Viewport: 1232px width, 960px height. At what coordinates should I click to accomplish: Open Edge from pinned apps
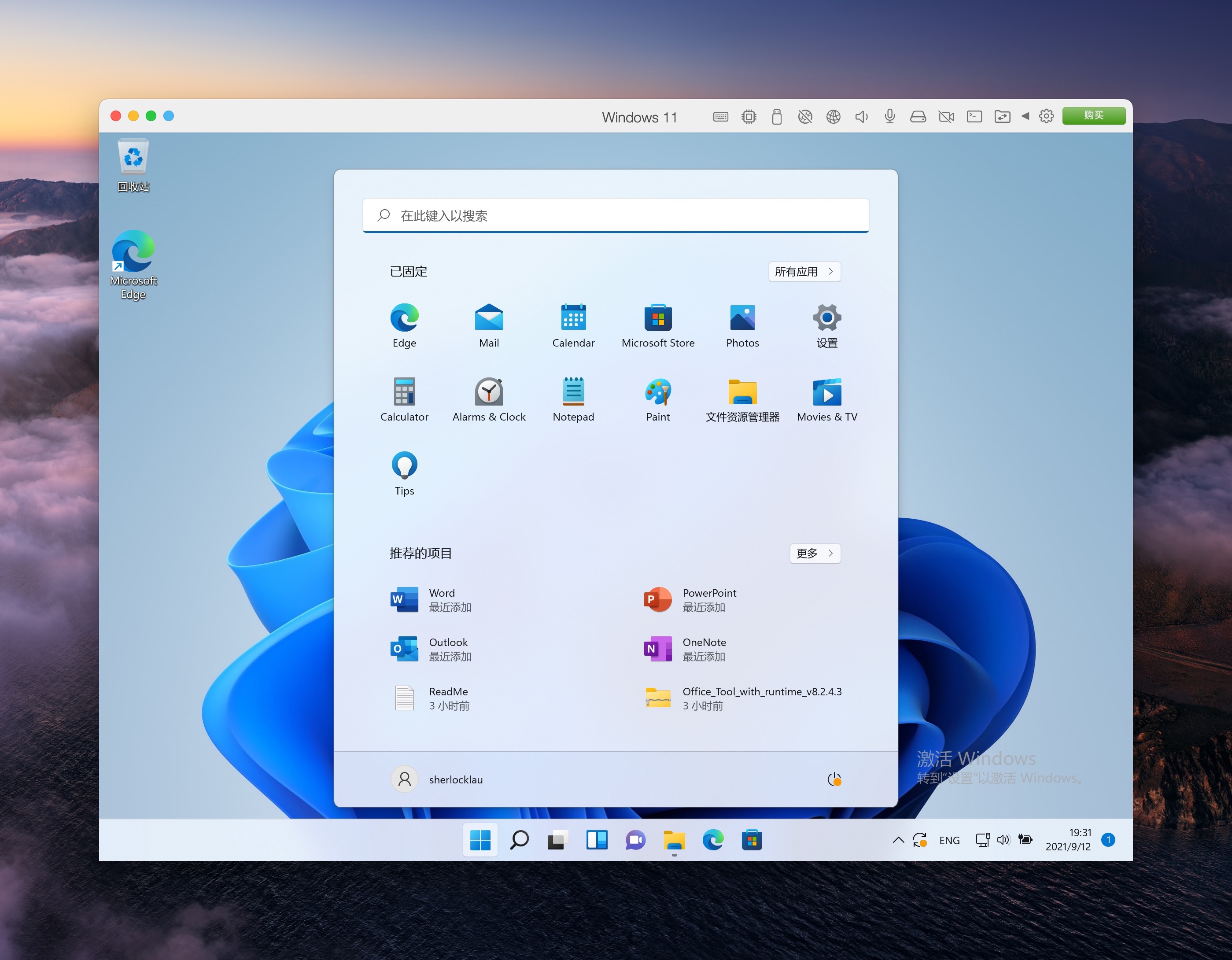click(x=404, y=325)
